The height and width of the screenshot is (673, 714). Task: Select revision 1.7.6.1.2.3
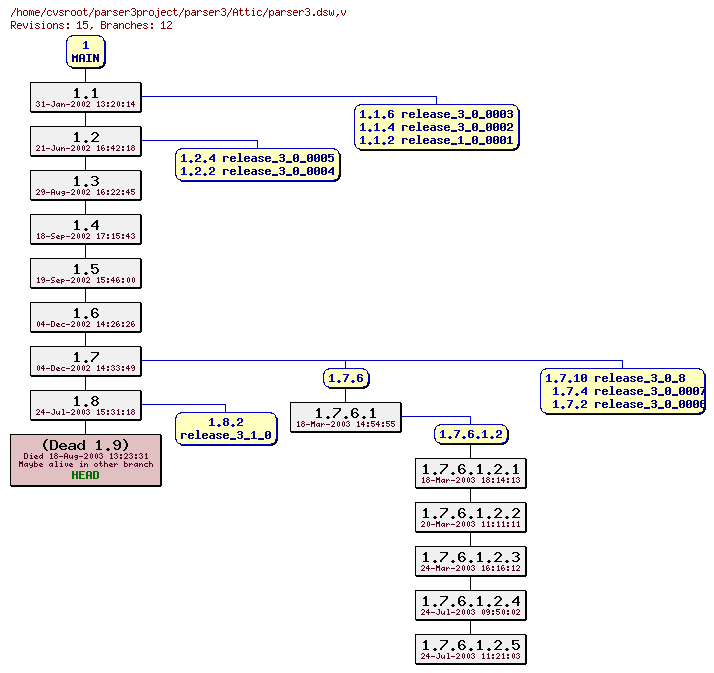click(x=471, y=561)
